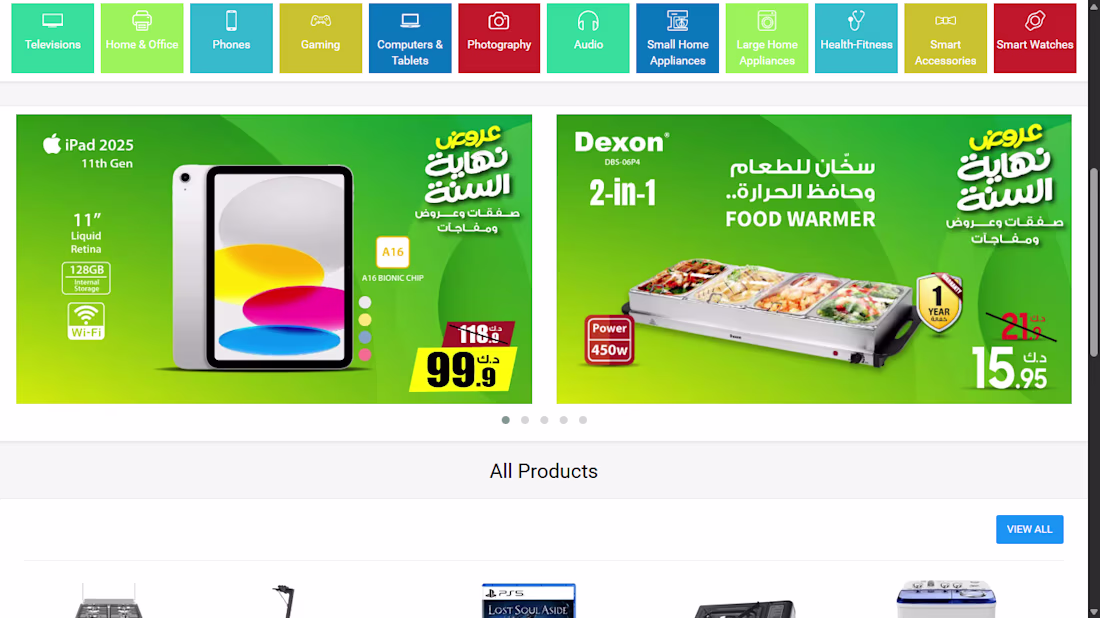The width and height of the screenshot is (1100, 618).
Task: Select the first carousel slide dot
Action: (x=505, y=420)
